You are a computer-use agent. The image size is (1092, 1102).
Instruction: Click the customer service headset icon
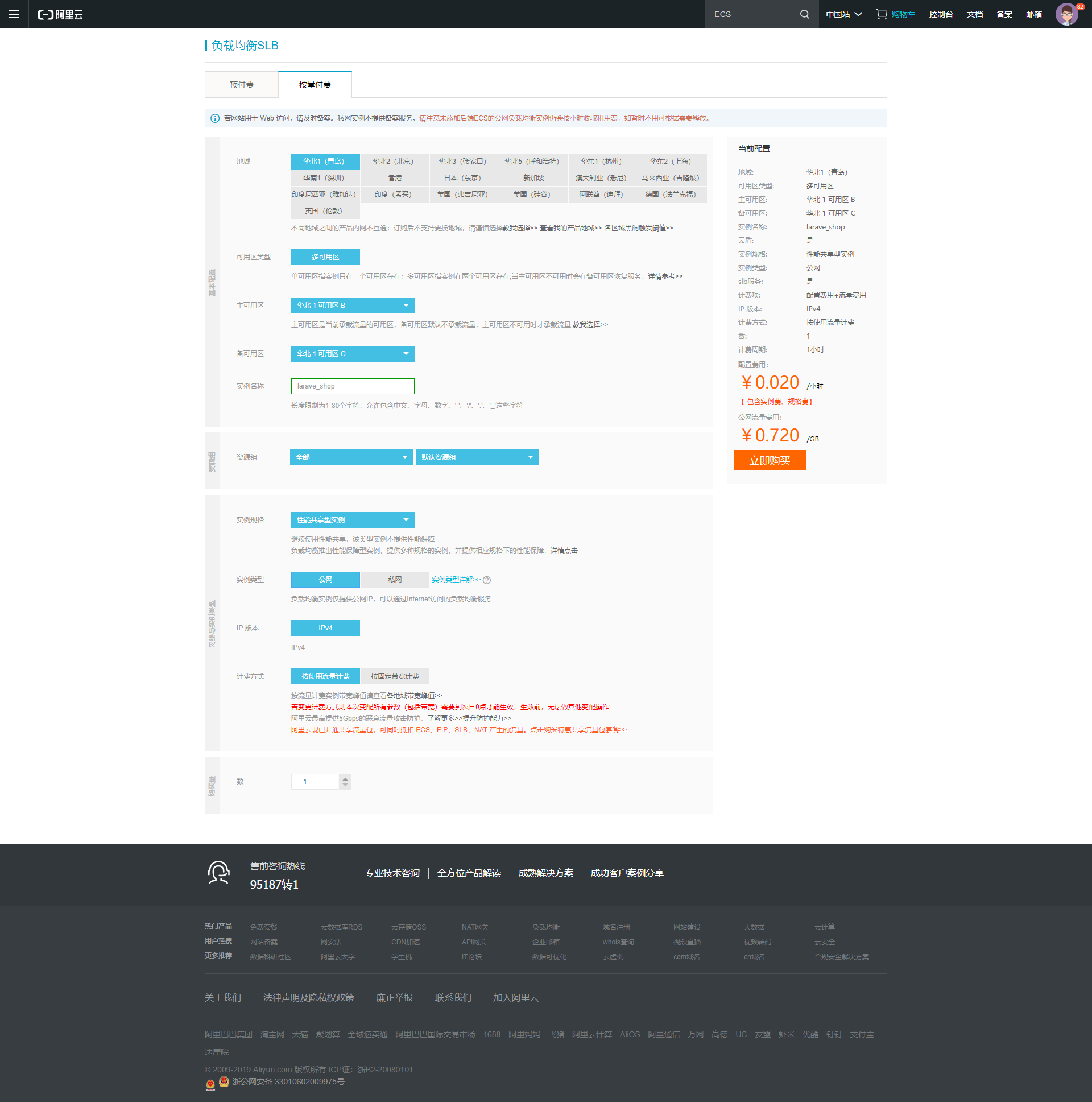(218, 873)
